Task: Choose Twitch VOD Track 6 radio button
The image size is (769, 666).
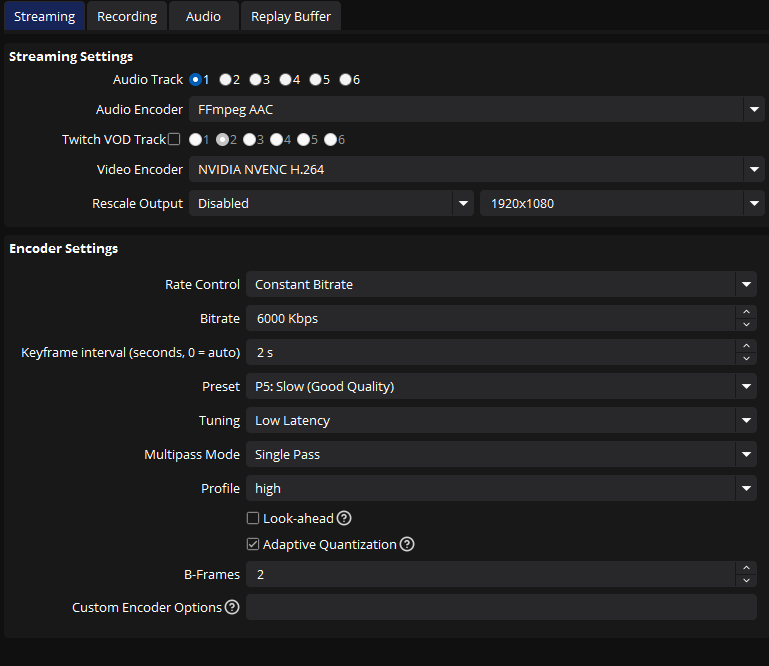Action: [330, 140]
